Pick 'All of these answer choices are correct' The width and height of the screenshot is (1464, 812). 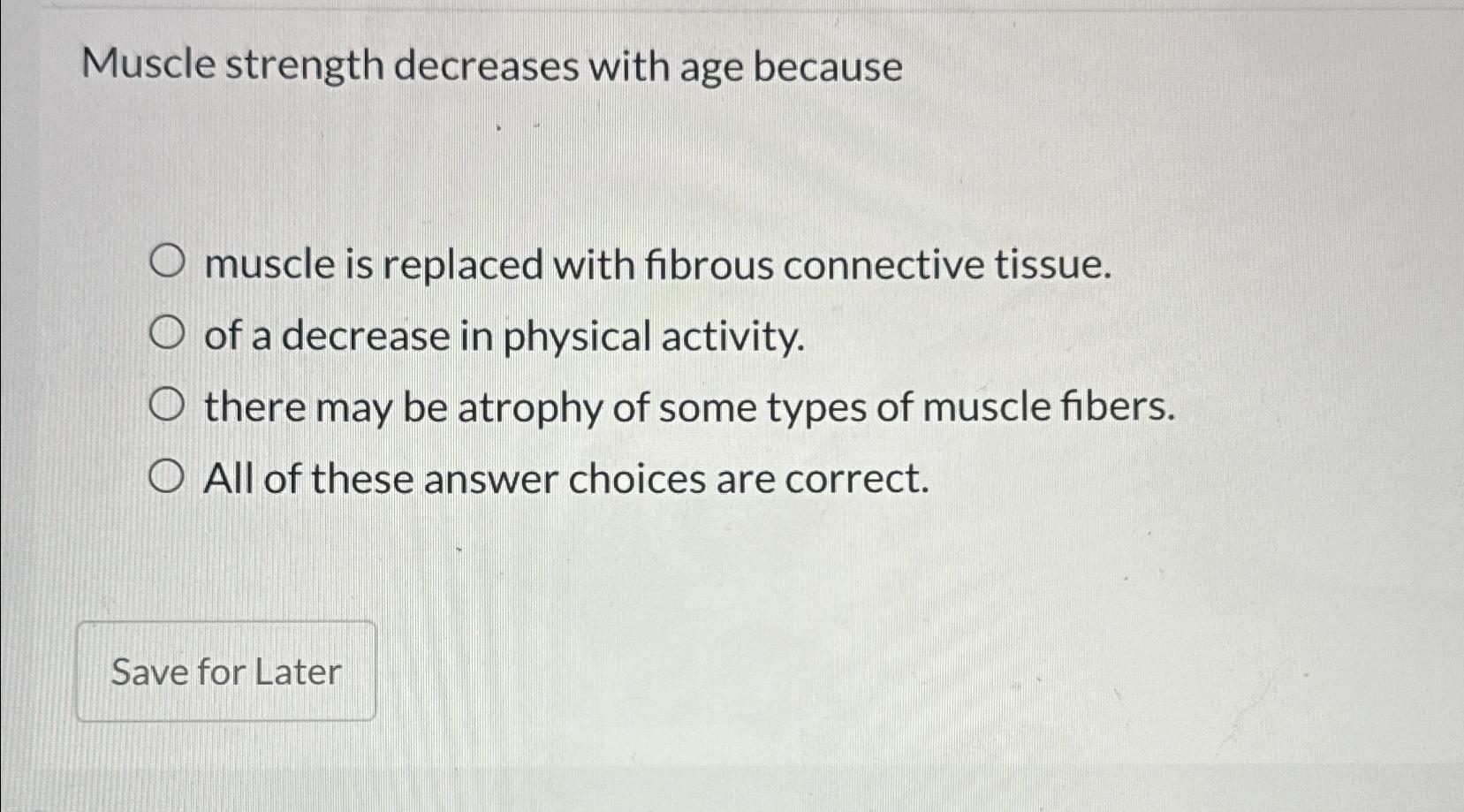coord(170,474)
